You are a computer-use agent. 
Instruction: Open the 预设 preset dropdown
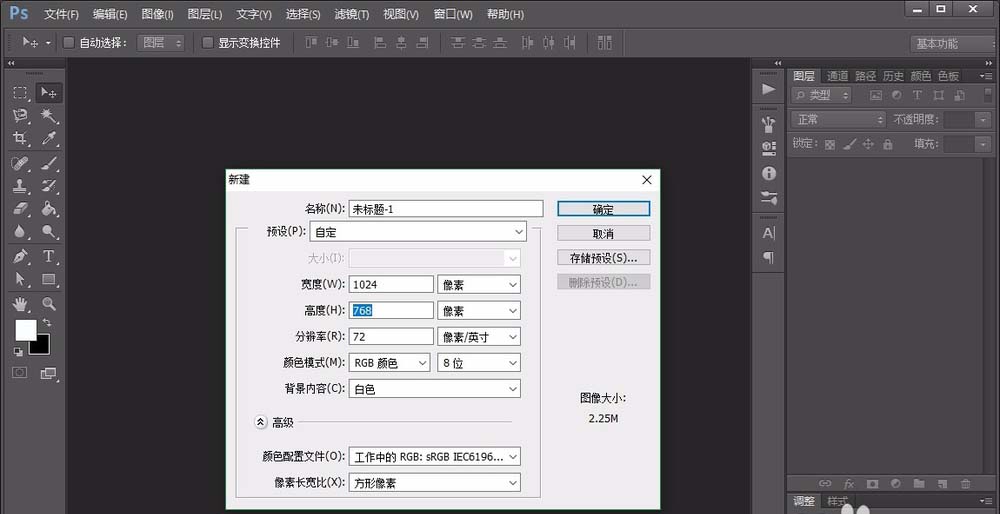pyautogui.click(x=418, y=232)
